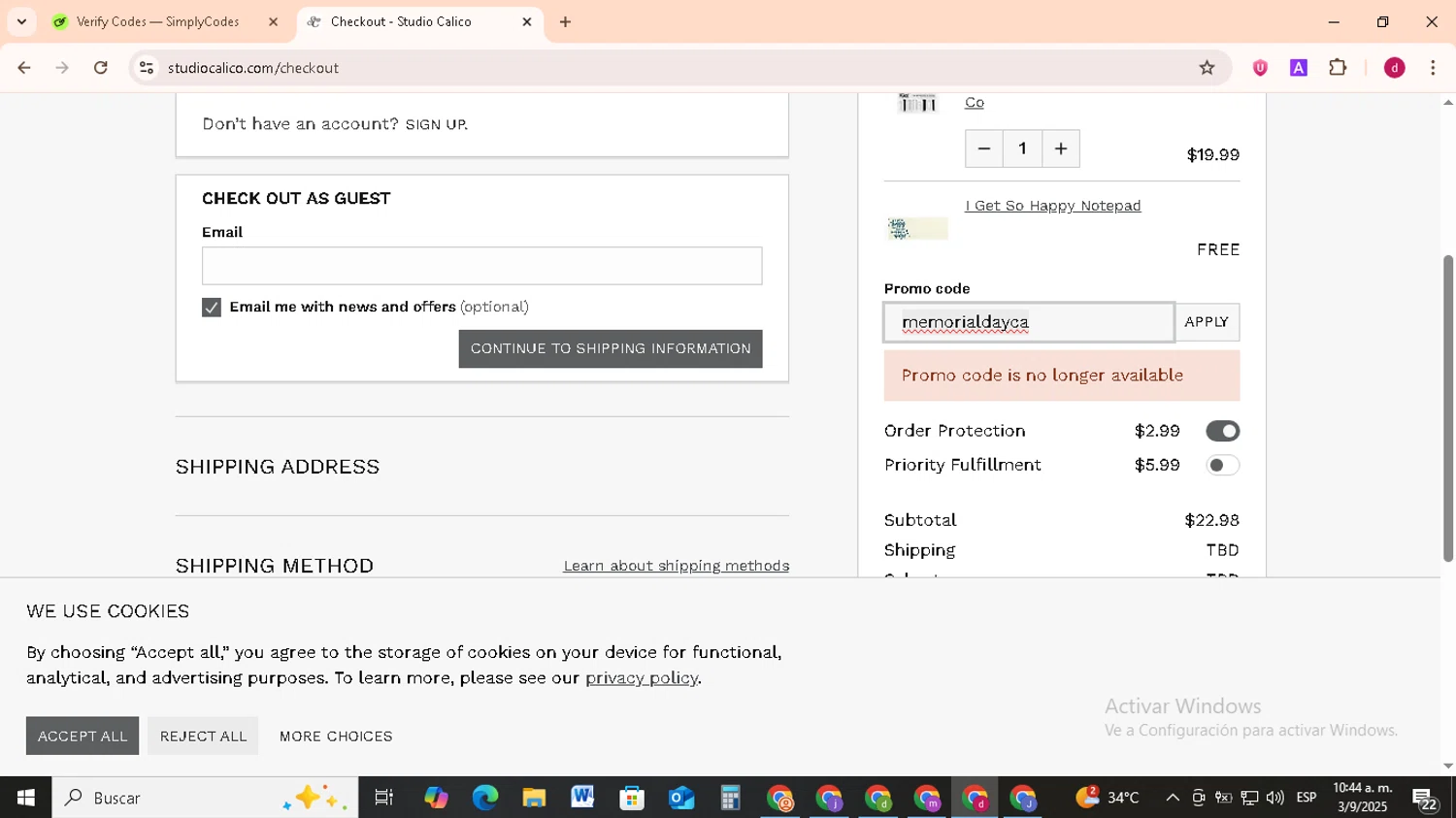Open Learn about shipping methods link
This screenshot has height=818, width=1456.
click(676, 566)
